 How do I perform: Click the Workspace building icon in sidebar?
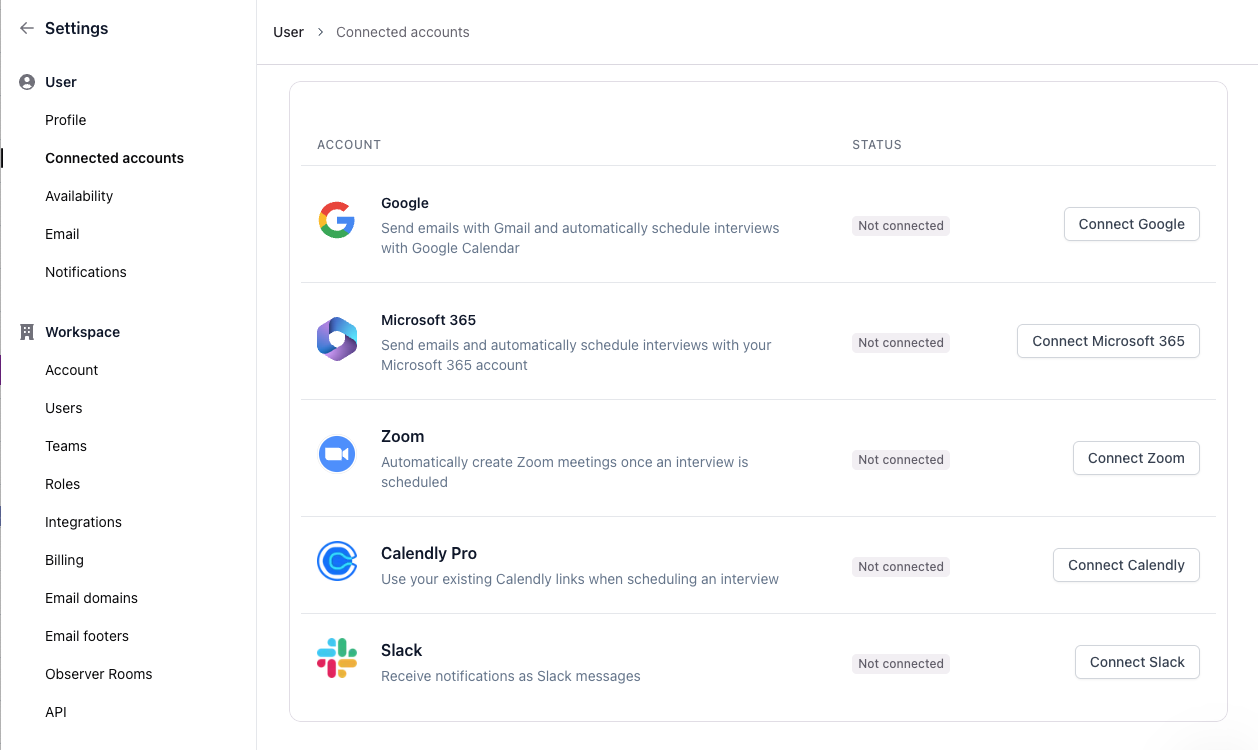[27, 332]
